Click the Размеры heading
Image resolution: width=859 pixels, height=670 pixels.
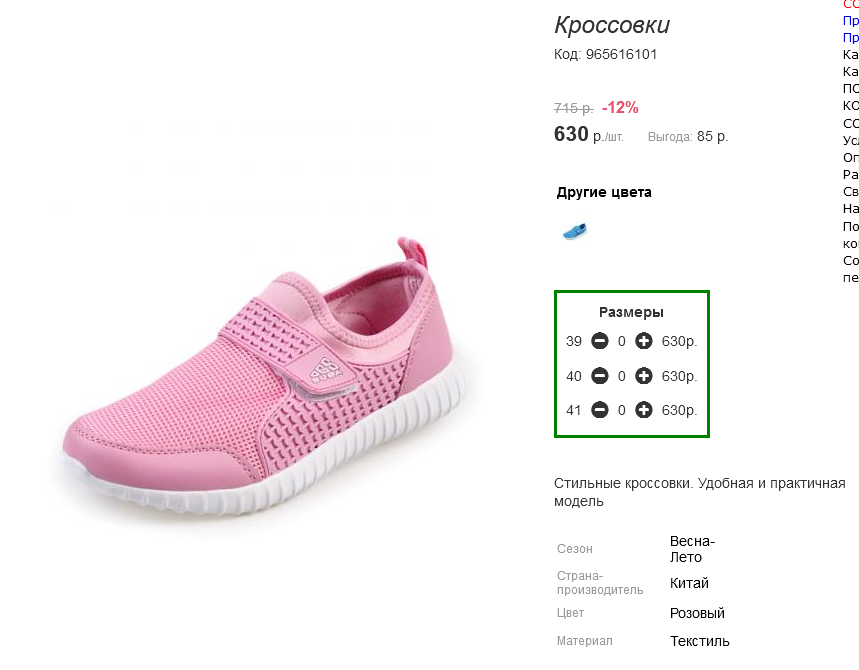click(x=631, y=312)
